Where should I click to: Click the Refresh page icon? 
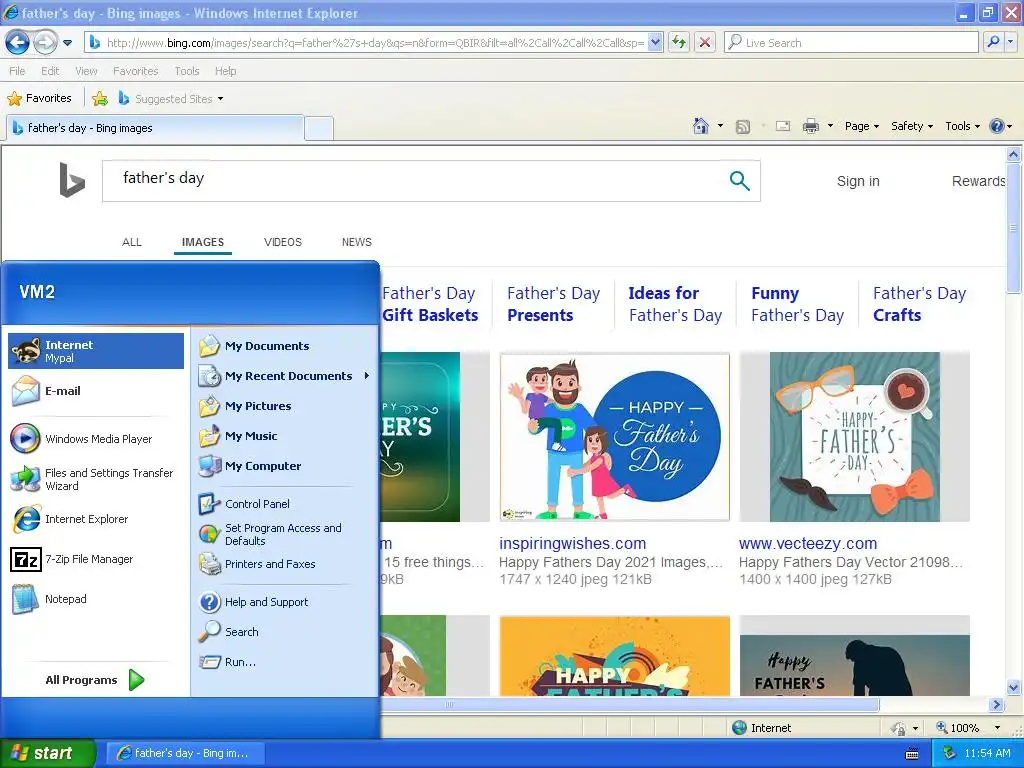coord(679,43)
